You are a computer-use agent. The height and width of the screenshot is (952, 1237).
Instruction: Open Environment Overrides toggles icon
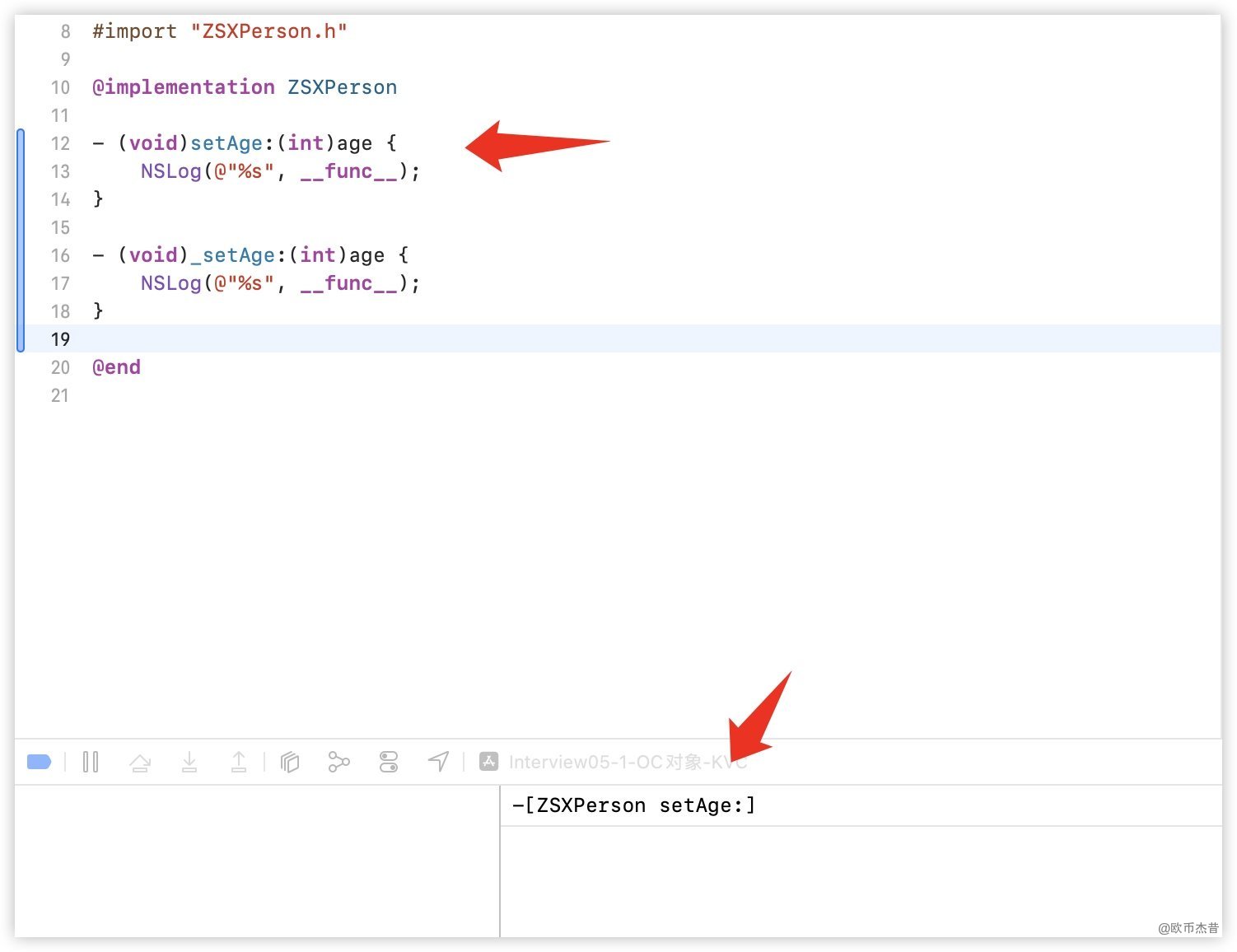[389, 762]
